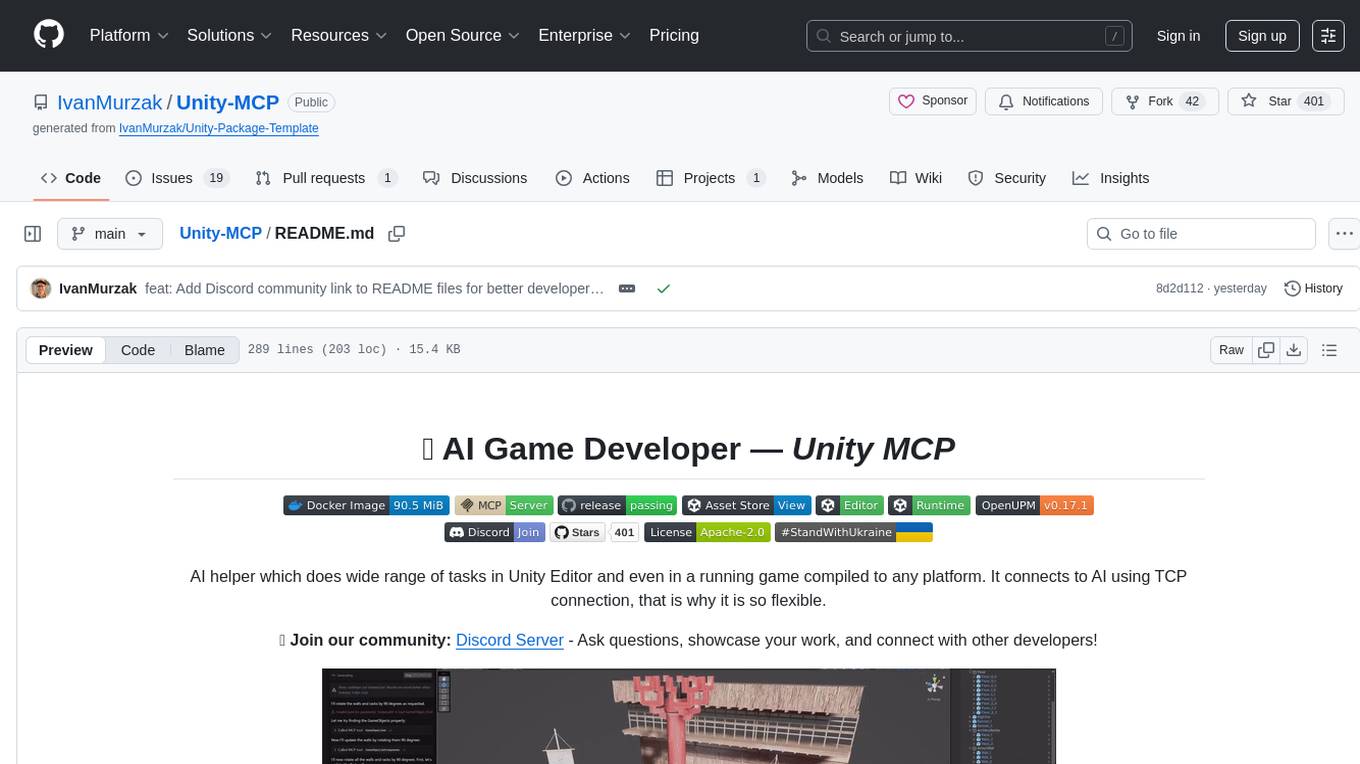
Task: Click the License Apache-2.0 badge
Action: (707, 532)
